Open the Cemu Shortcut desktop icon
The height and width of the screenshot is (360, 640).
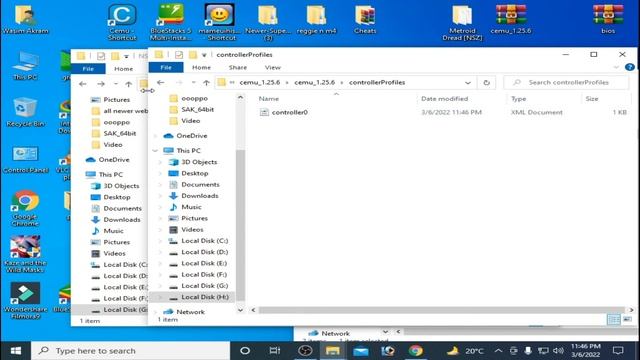coord(122,22)
